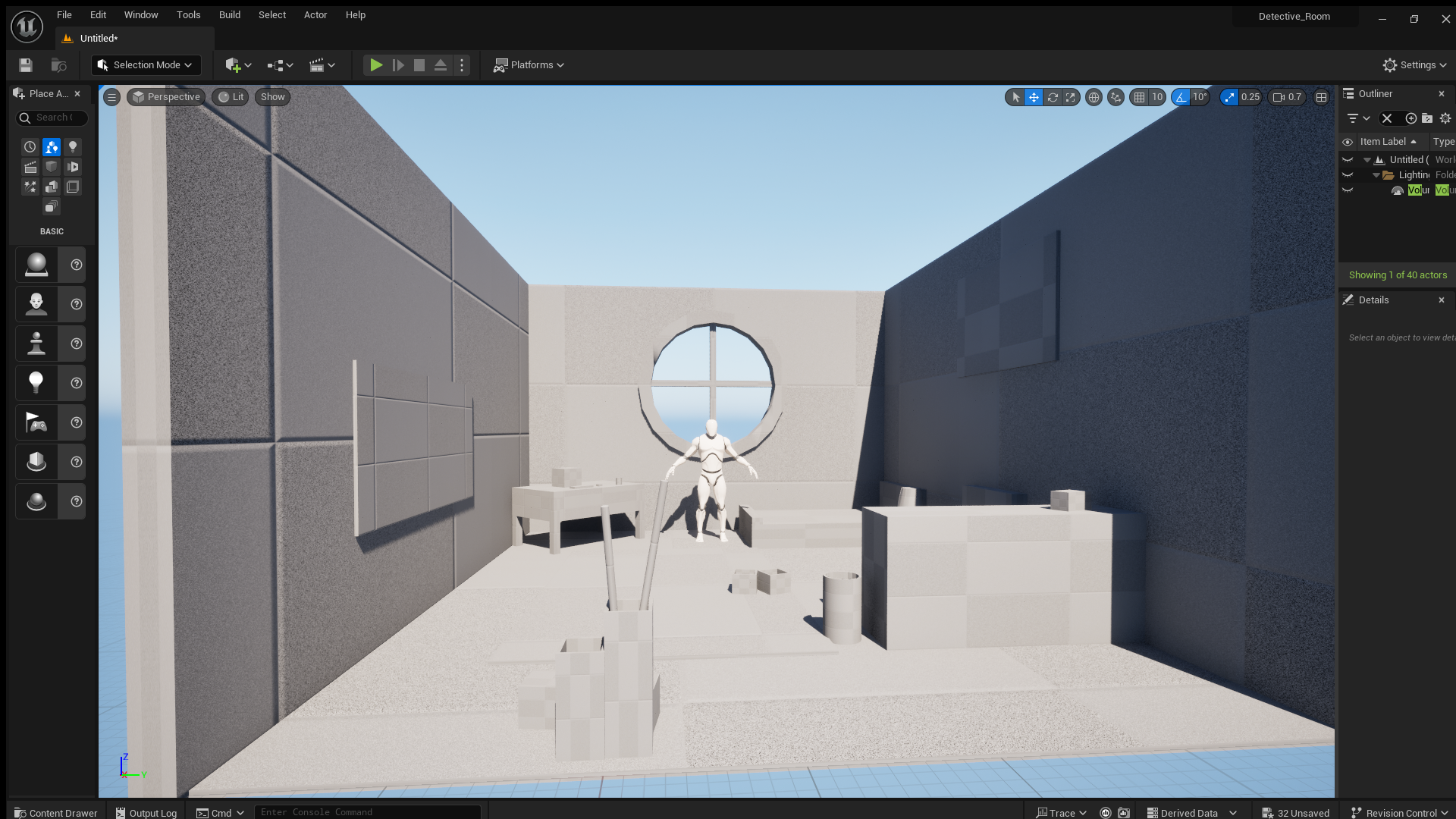Click the Place Actors search field
The image size is (1456, 819).
click(x=52, y=118)
